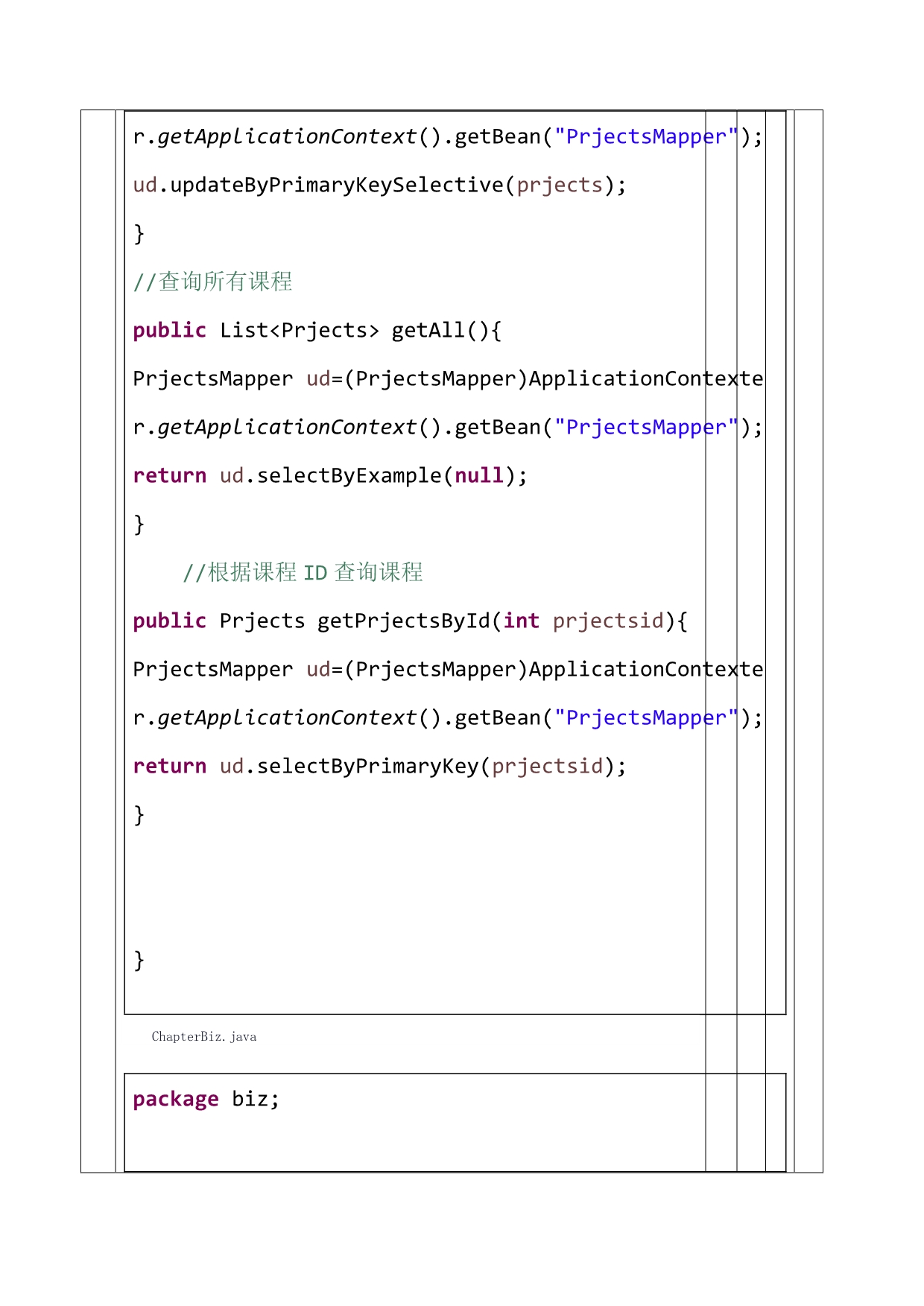
Task: Click the getAll method name
Action: 429,331
